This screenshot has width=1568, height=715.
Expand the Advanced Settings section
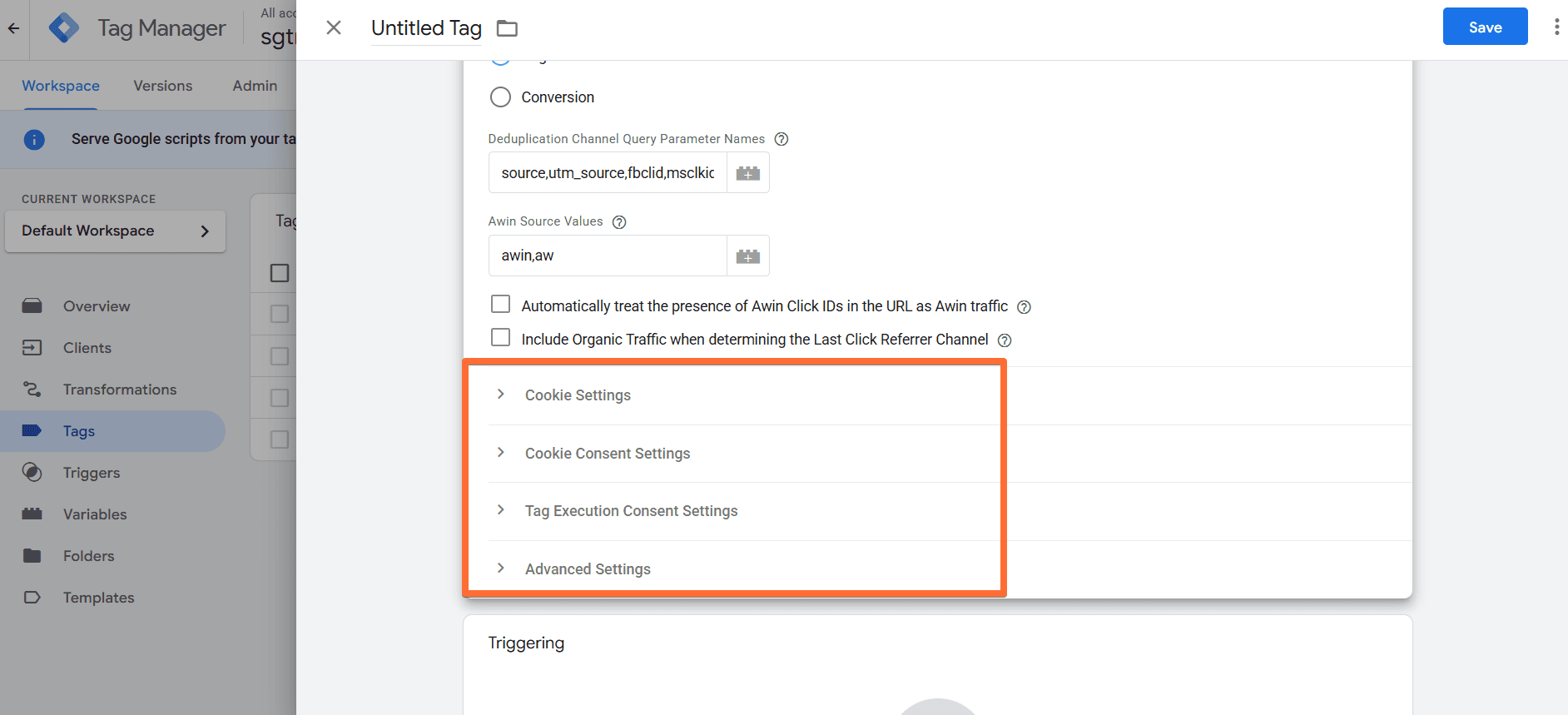tap(587, 569)
